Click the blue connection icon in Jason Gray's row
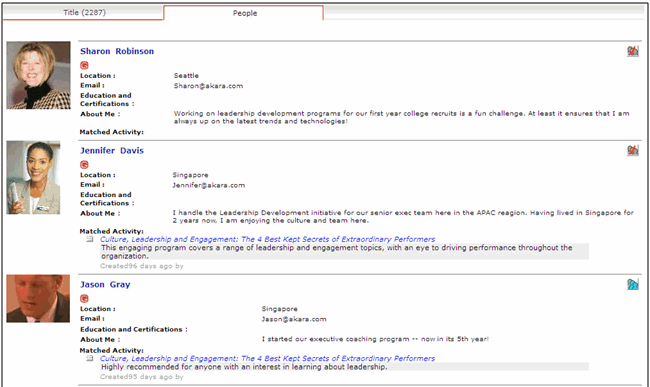Viewport: 650px width, 387px height. click(633, 284)
